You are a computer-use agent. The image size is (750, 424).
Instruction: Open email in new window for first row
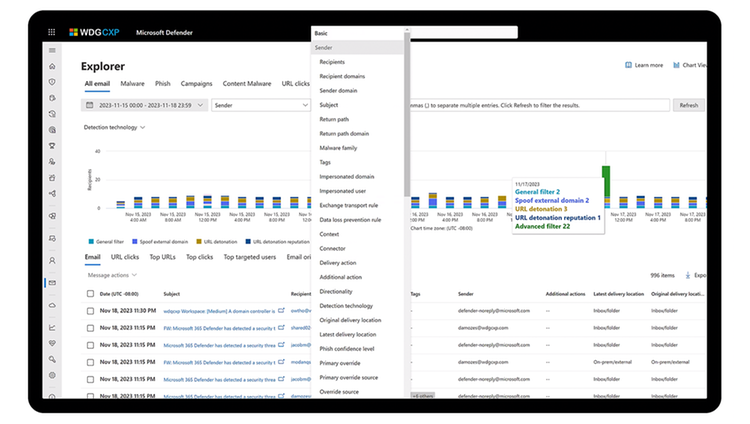tap(281, 311)
